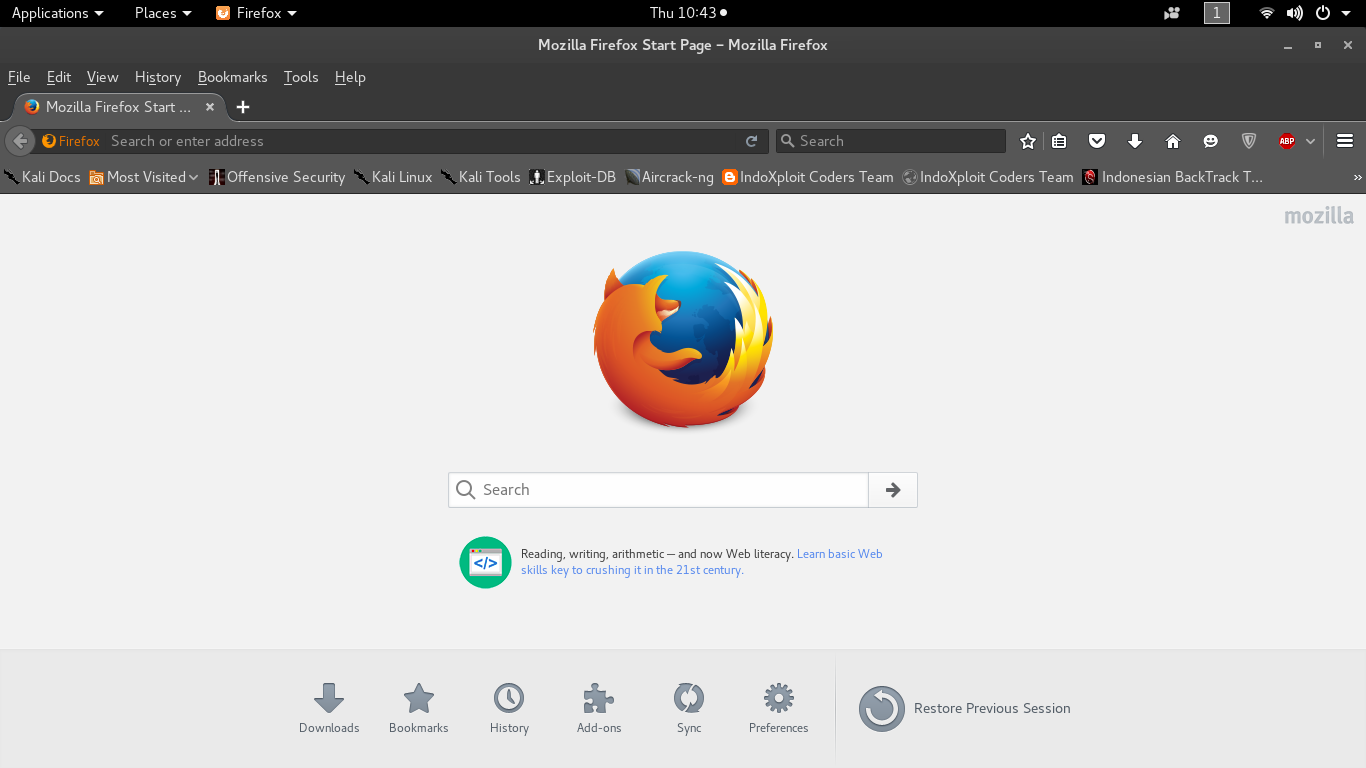Open the hamburger menu button
1366x768 pixels.
click(x=1345, y=141)
